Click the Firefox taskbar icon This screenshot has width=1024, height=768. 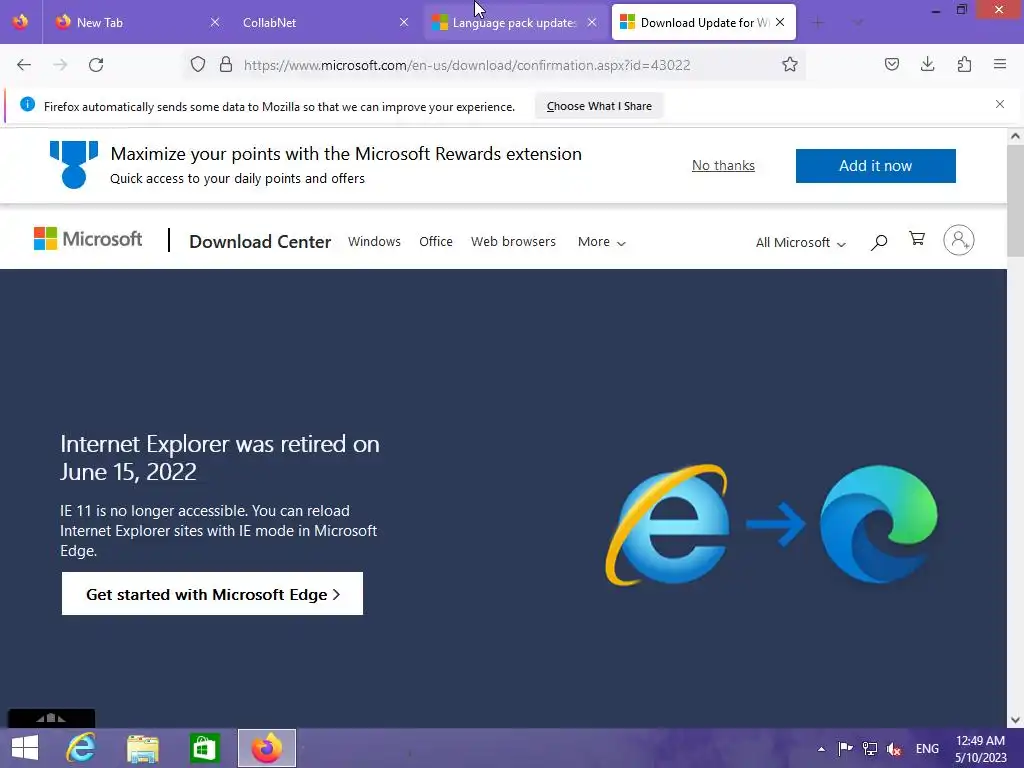pyautogui.click(x=266, y=748)
